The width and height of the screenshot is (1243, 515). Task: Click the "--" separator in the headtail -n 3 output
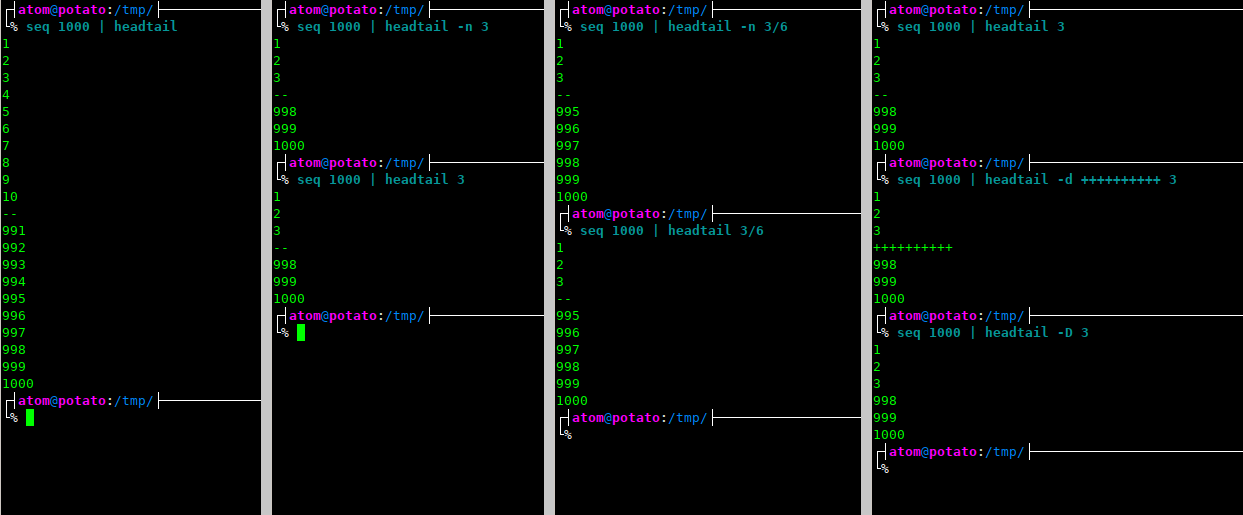tap(281, 95)
